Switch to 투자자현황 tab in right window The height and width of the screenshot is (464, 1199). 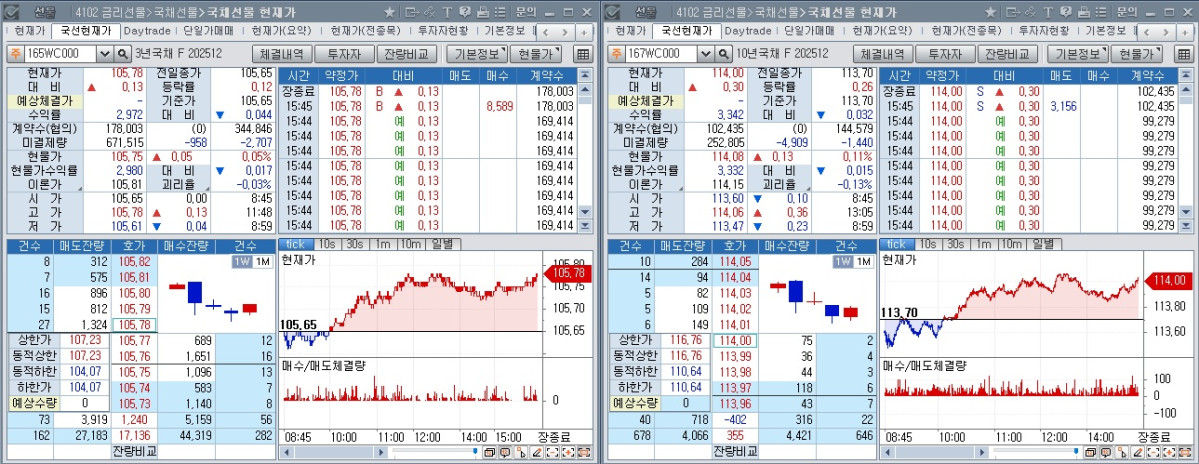click(x=1045, y=31)
